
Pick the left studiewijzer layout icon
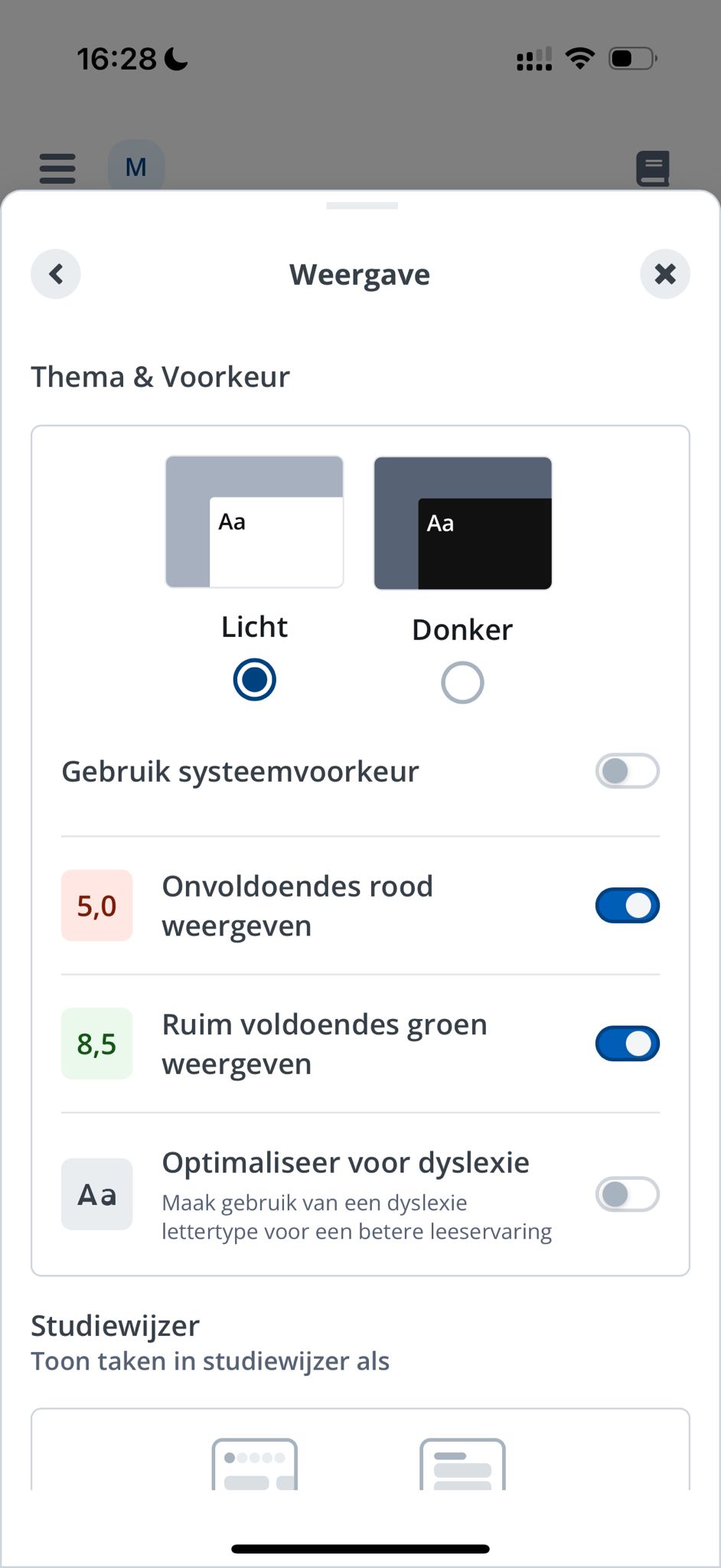pyautogui.click(x=254, y=1464)
